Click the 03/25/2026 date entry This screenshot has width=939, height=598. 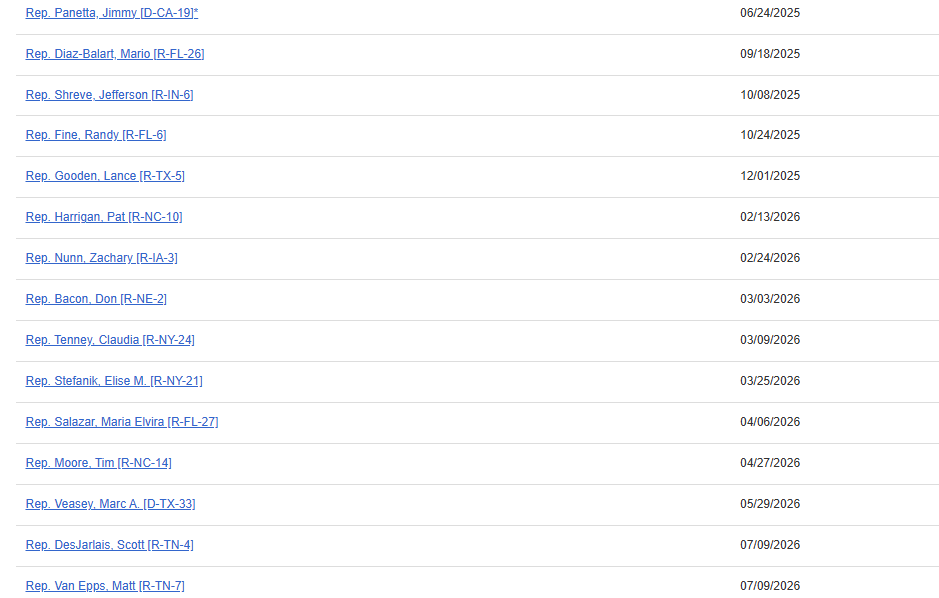[770, 381]
